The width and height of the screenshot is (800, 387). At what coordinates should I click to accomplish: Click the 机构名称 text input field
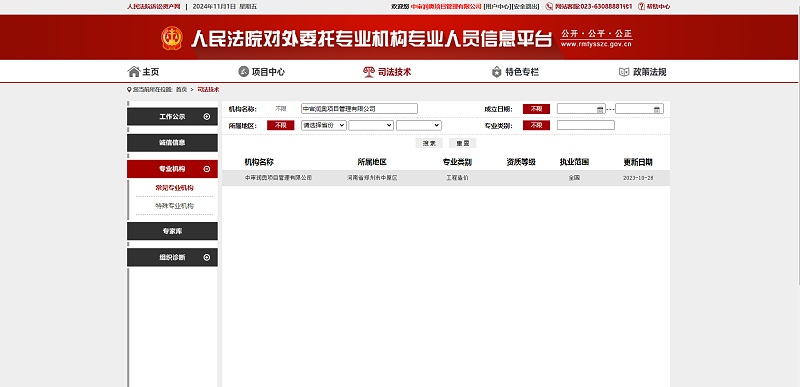pyautogui.click(x=359, y=109)
